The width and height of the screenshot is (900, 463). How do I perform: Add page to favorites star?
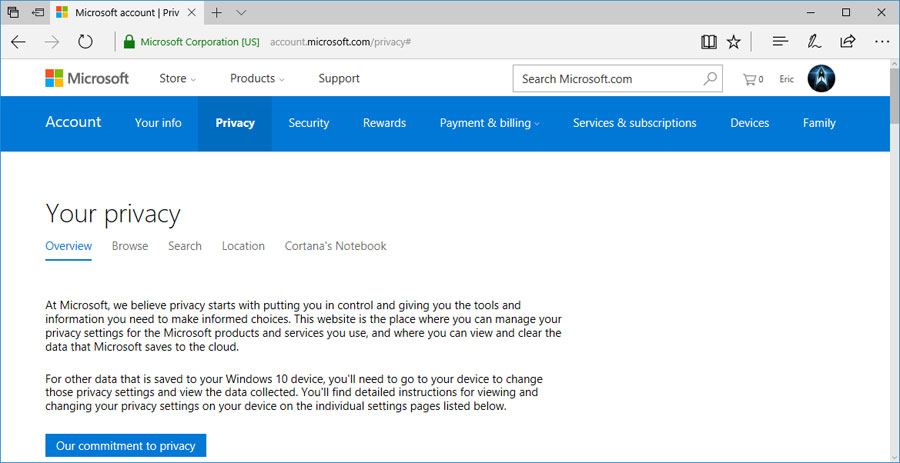734,41
